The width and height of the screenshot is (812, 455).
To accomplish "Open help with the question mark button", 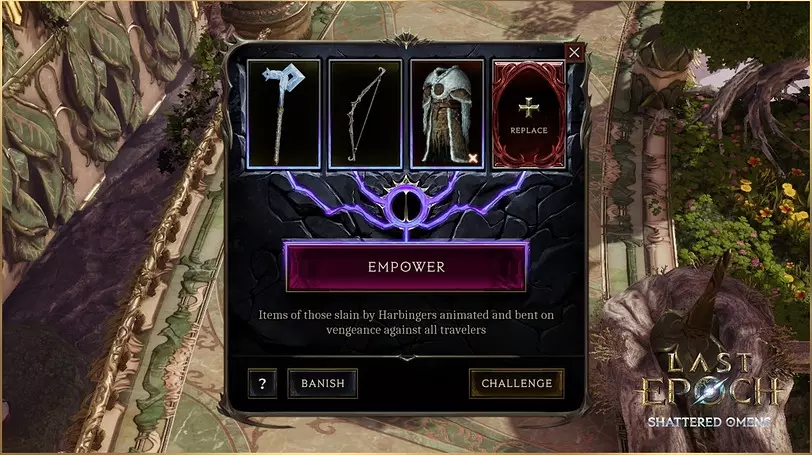I will (262, 384).
